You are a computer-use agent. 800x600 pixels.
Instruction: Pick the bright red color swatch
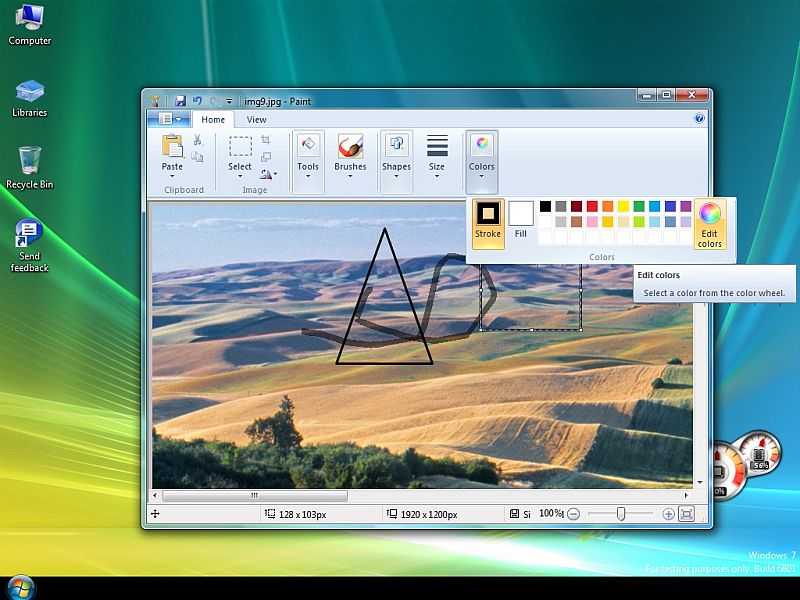click(592, 206)
